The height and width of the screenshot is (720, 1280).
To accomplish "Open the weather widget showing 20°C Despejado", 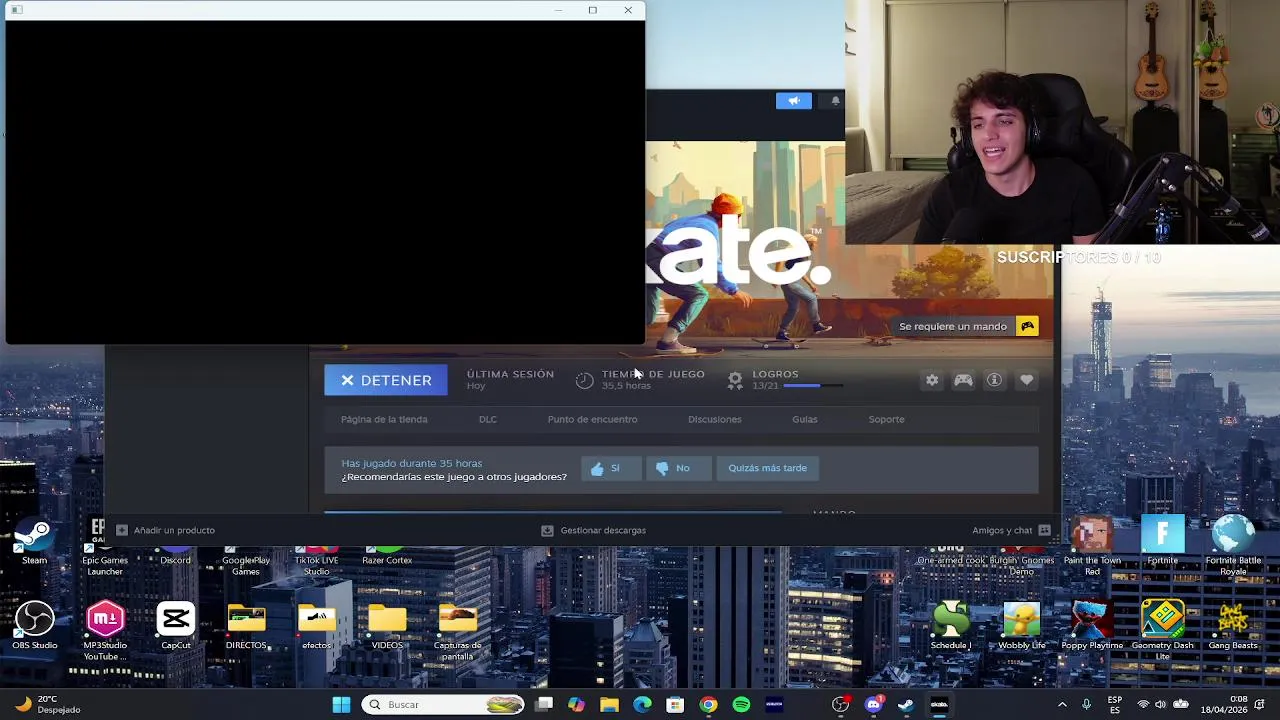I will click(x=48, y=705).
